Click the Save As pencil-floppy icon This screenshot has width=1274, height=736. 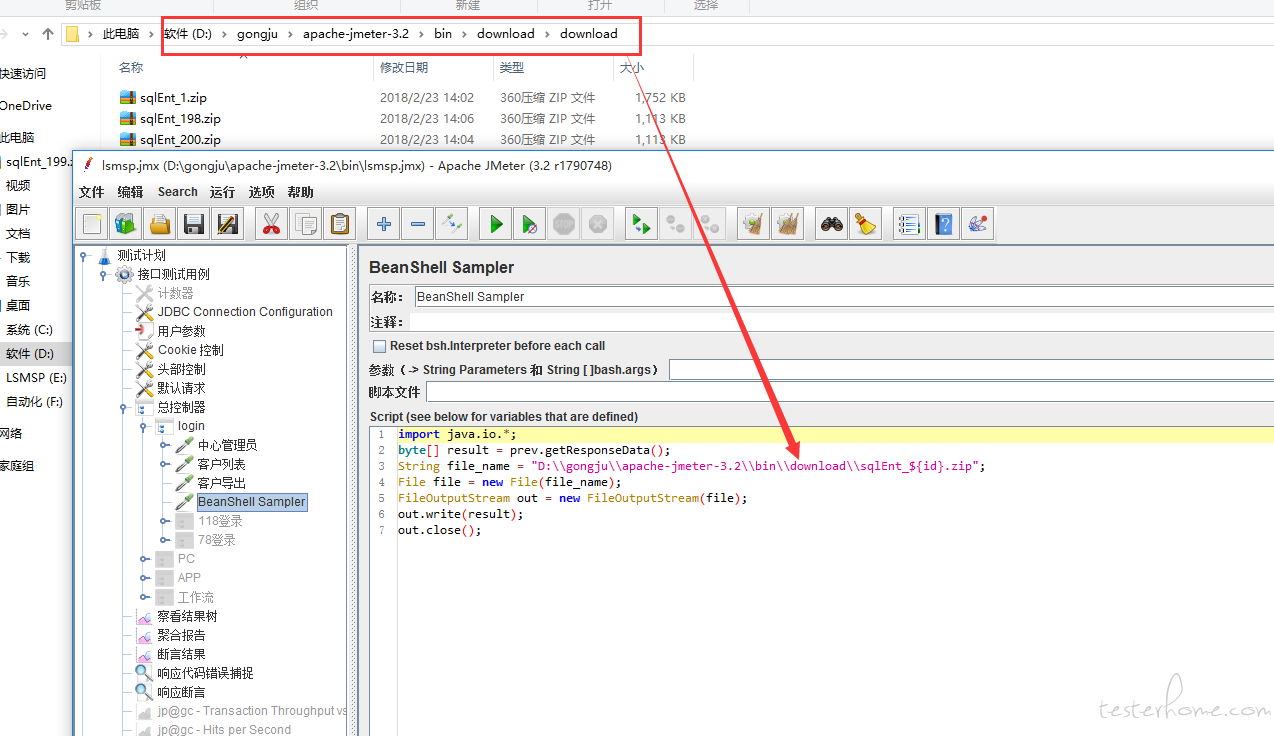pos(227,224)
